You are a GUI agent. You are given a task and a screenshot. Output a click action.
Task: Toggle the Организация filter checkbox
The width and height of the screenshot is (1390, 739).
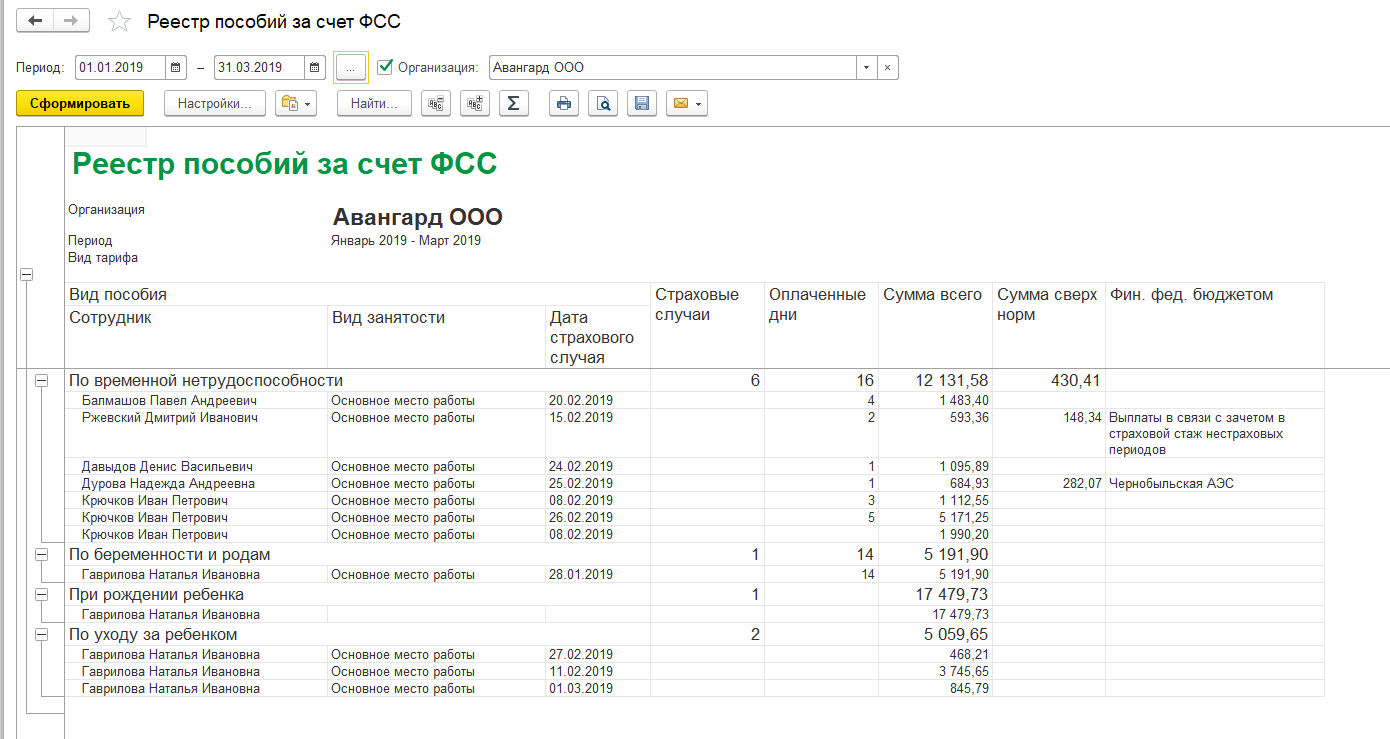385,67
